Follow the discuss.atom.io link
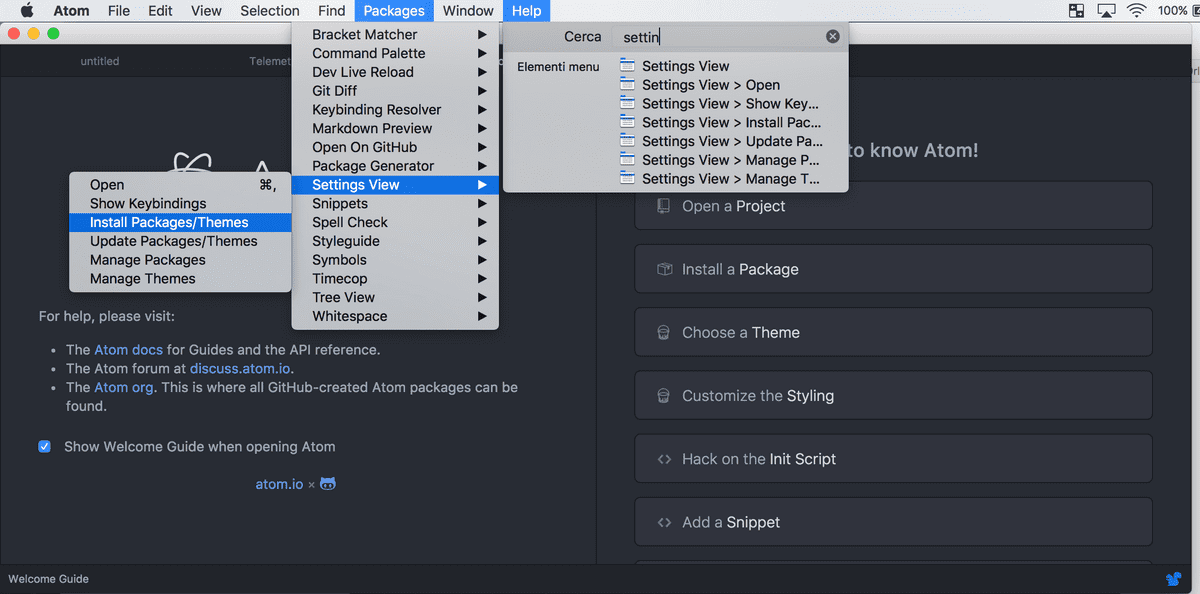This screenshot has width=1200, height=594. [x=240, y=369]
